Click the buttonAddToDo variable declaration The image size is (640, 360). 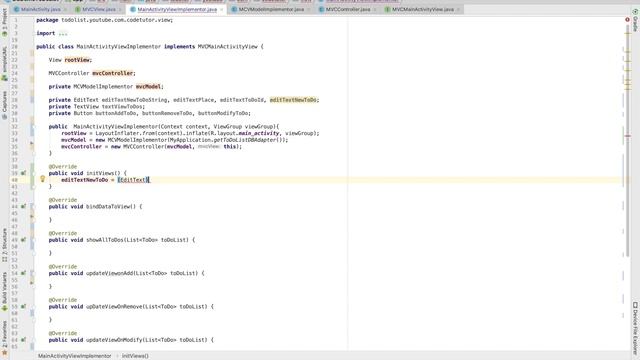click(116, 113)
